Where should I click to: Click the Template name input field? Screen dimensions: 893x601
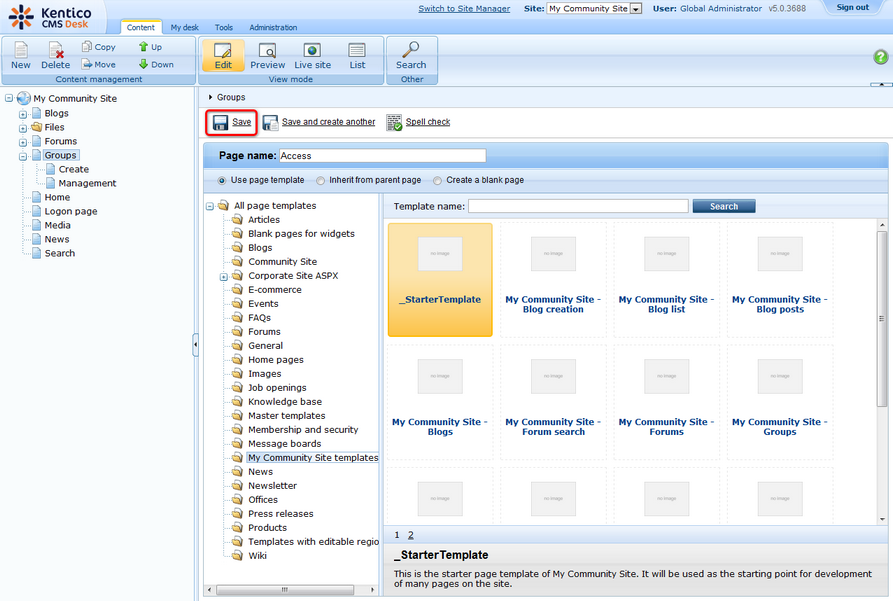tap(578, 206)
